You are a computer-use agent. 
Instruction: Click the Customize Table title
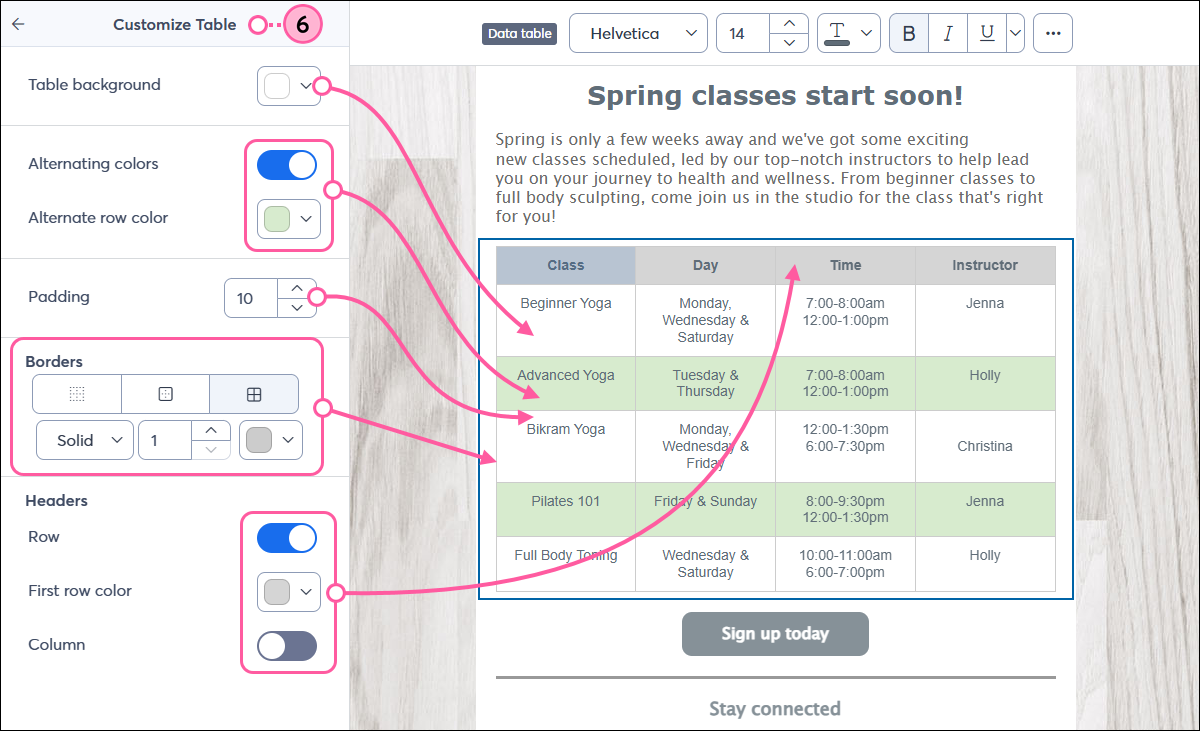point(175,25)
